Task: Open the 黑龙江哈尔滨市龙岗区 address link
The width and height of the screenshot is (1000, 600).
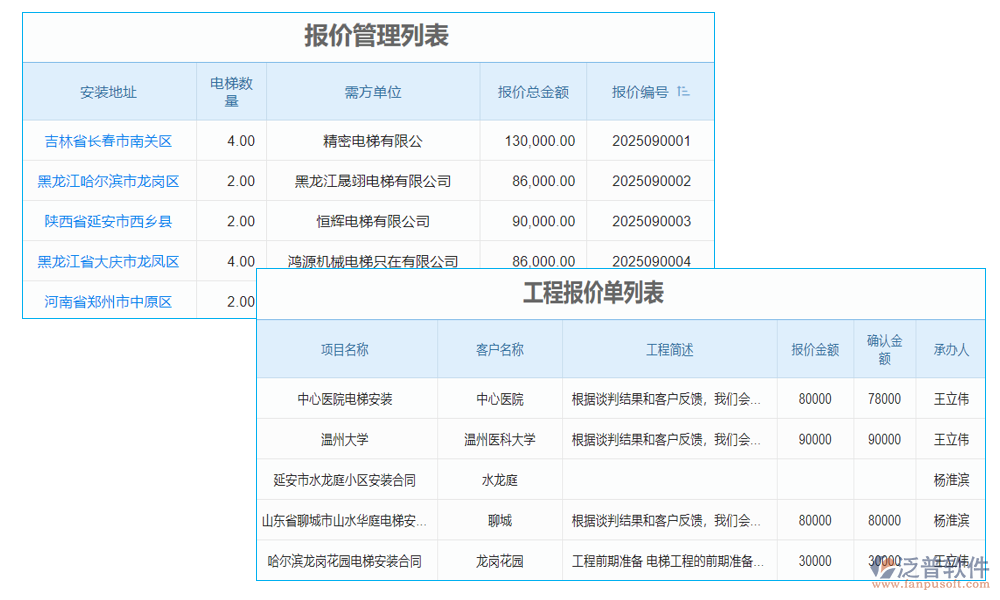Action: point(110,181)
